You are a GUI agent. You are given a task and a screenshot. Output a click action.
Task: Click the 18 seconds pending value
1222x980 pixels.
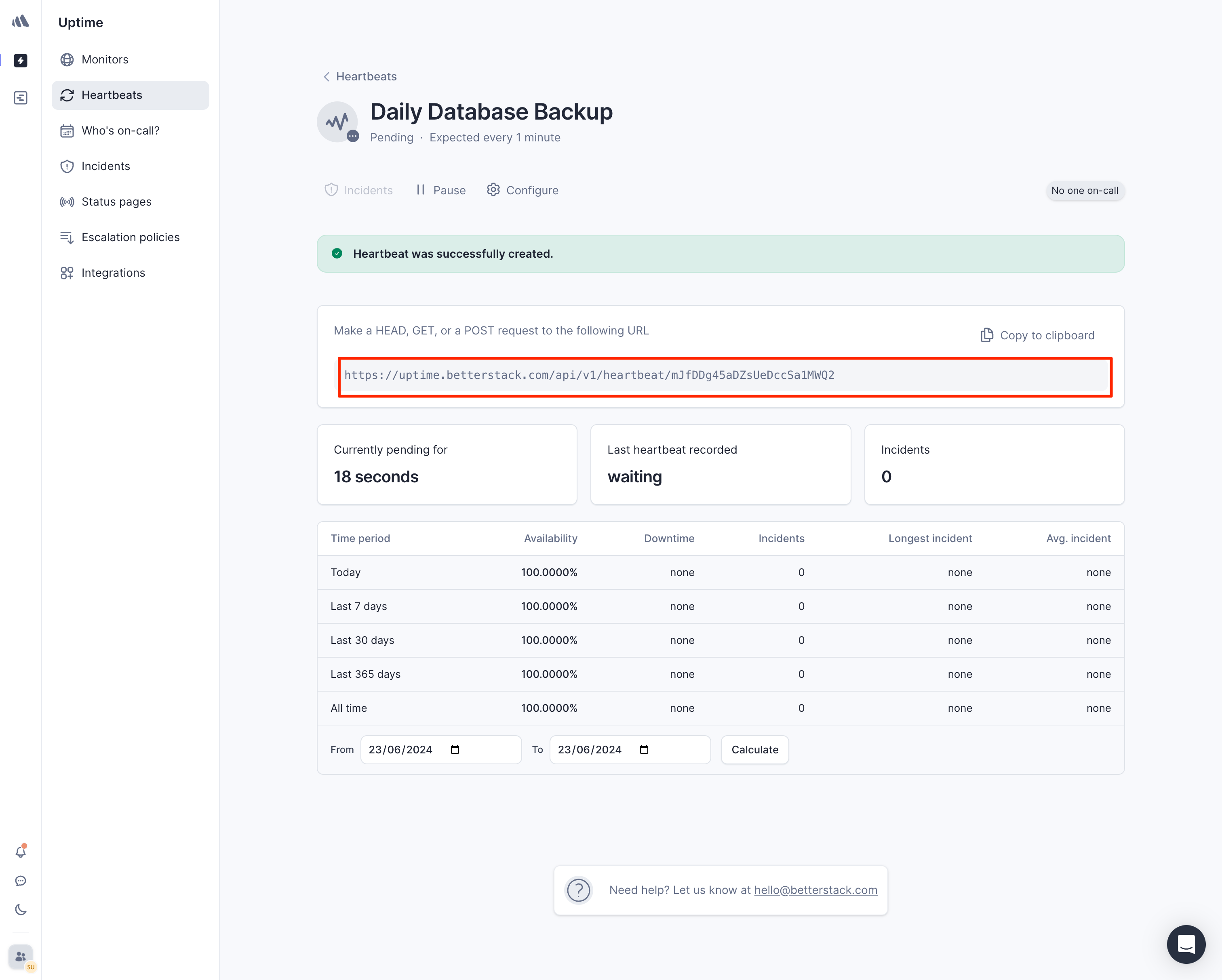(376, 477)
